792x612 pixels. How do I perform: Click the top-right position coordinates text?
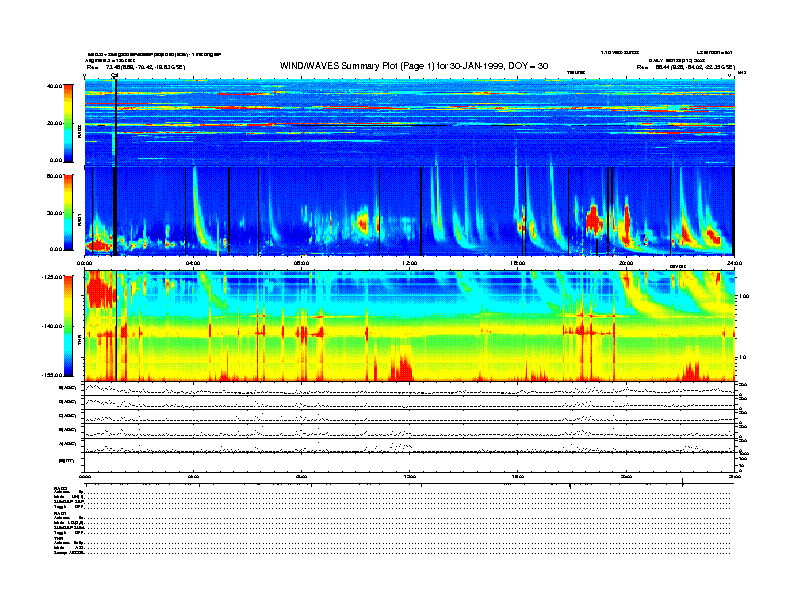(x=685, y=67)
